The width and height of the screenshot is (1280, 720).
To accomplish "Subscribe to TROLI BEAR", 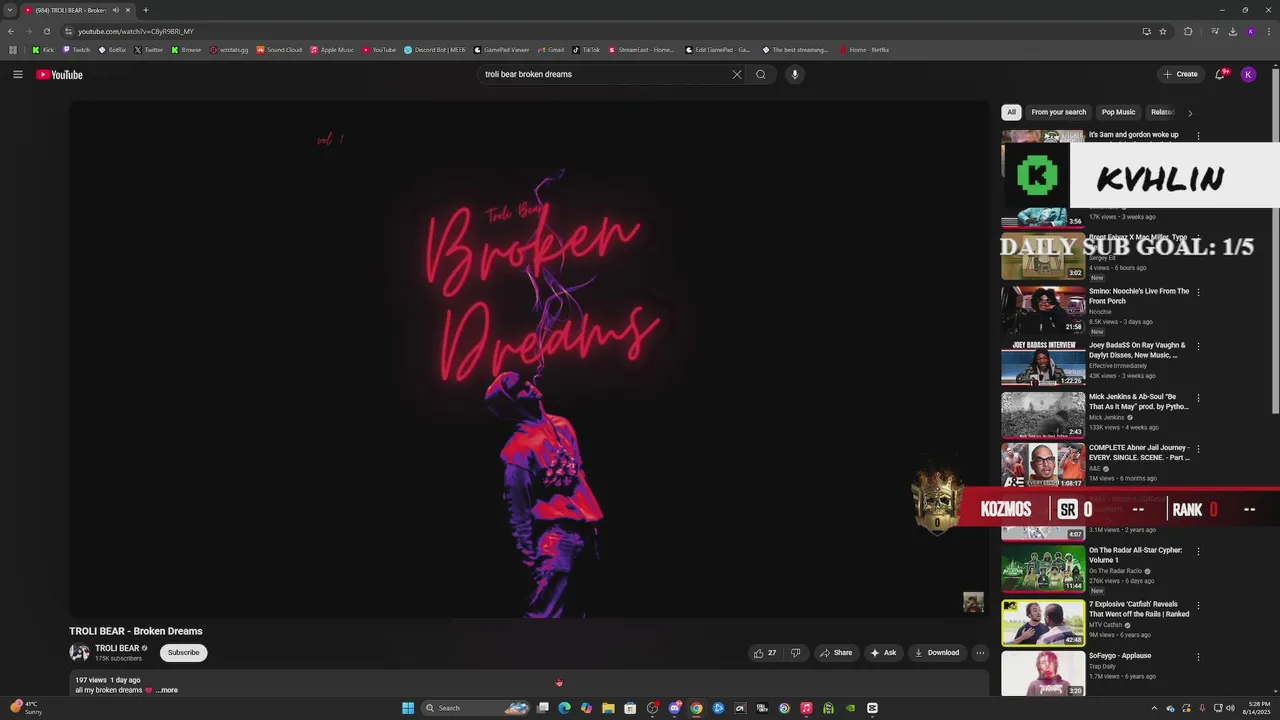I will pos(183,653).
